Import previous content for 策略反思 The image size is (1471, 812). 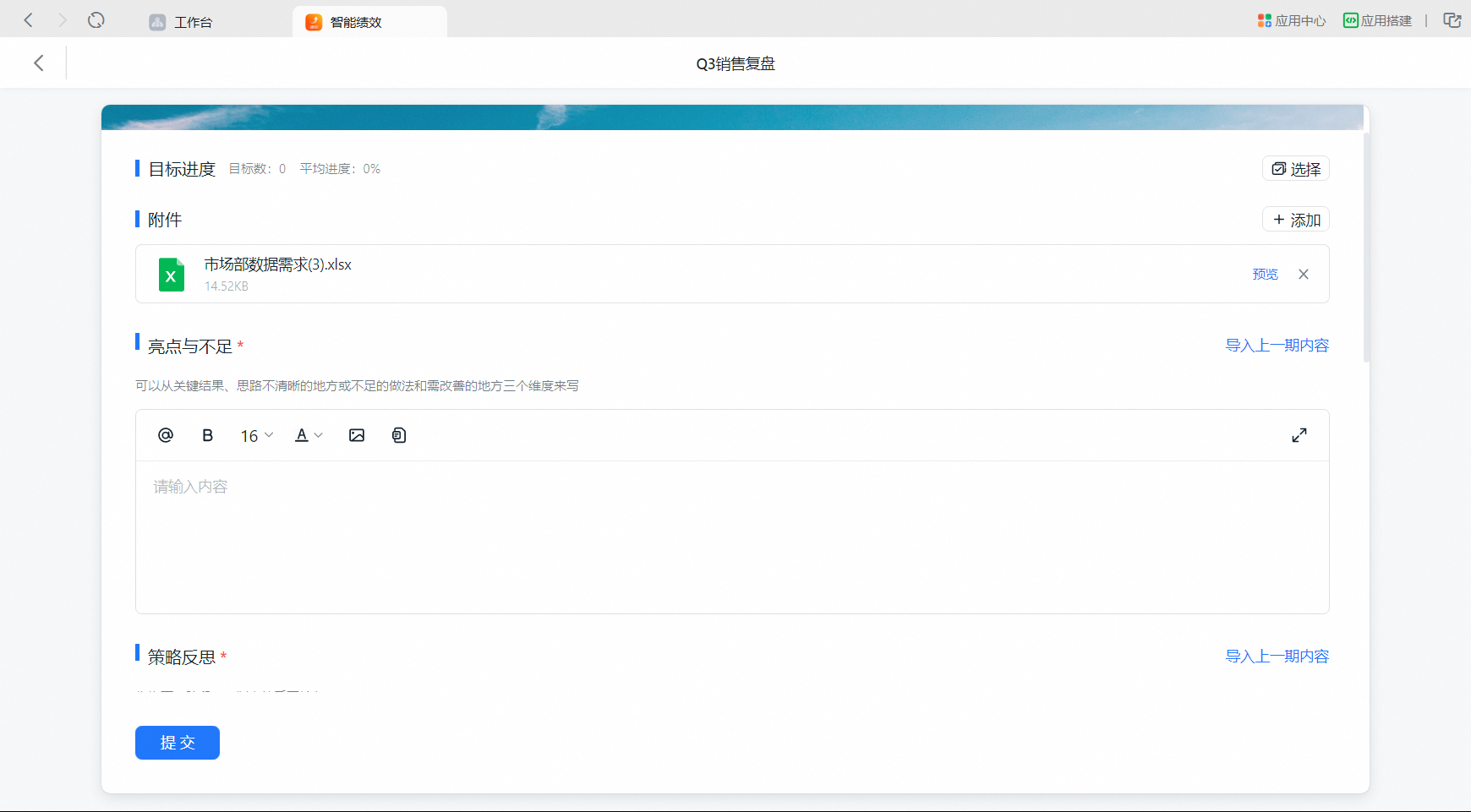(1277, 657)
